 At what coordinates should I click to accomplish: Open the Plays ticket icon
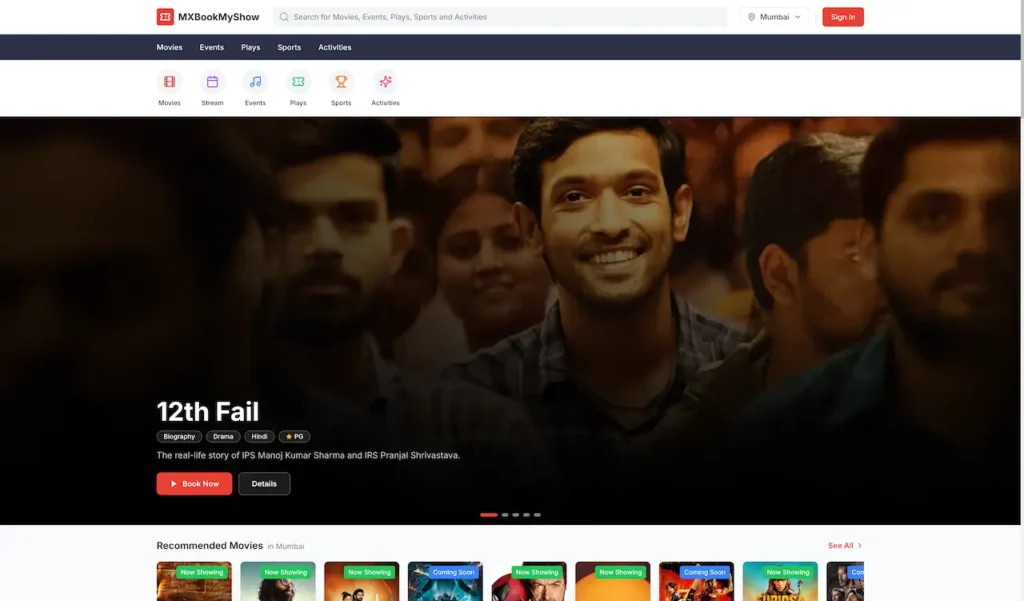click(x=298, y=82)
